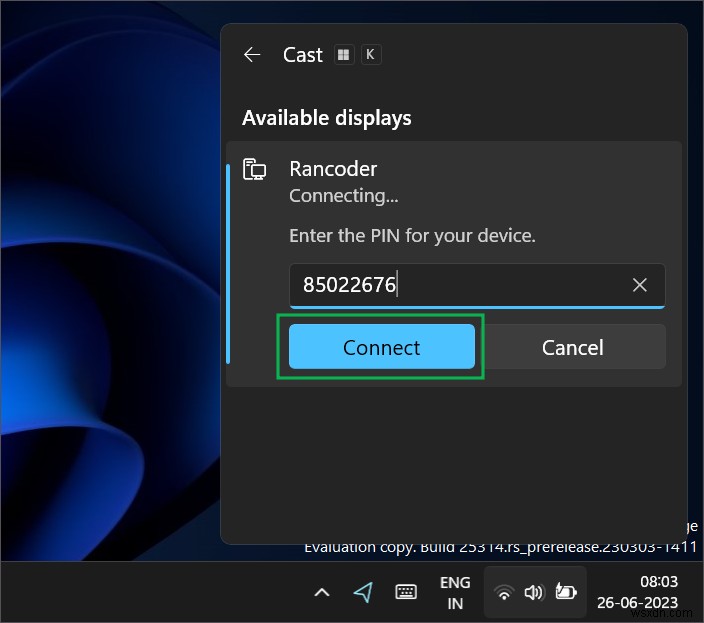Open the battery status icon

(x=566, y=592)
